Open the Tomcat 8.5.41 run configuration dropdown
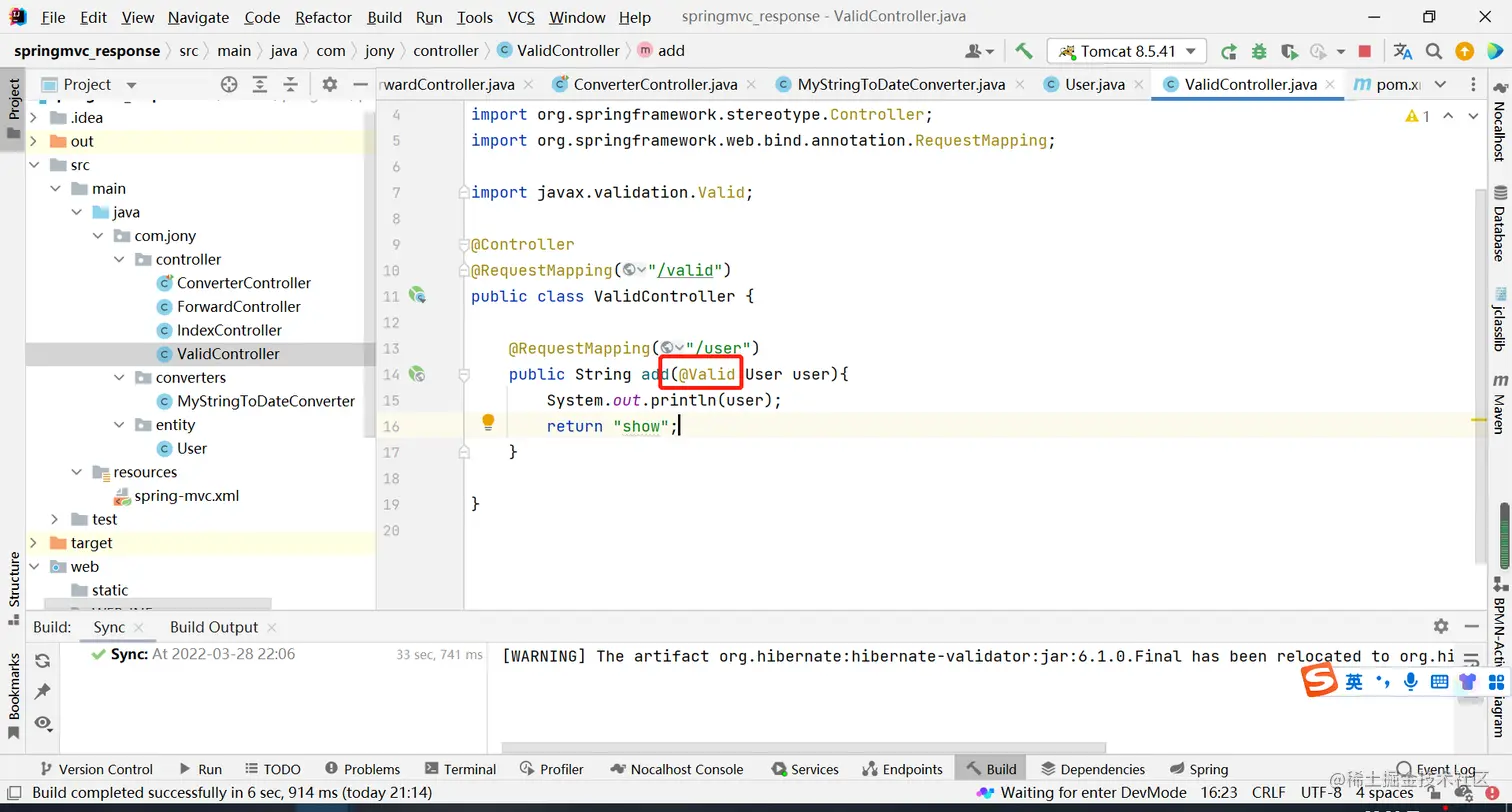Image resolution: width=1512 pixels, height=812 pixels. tap(1127, 51)
